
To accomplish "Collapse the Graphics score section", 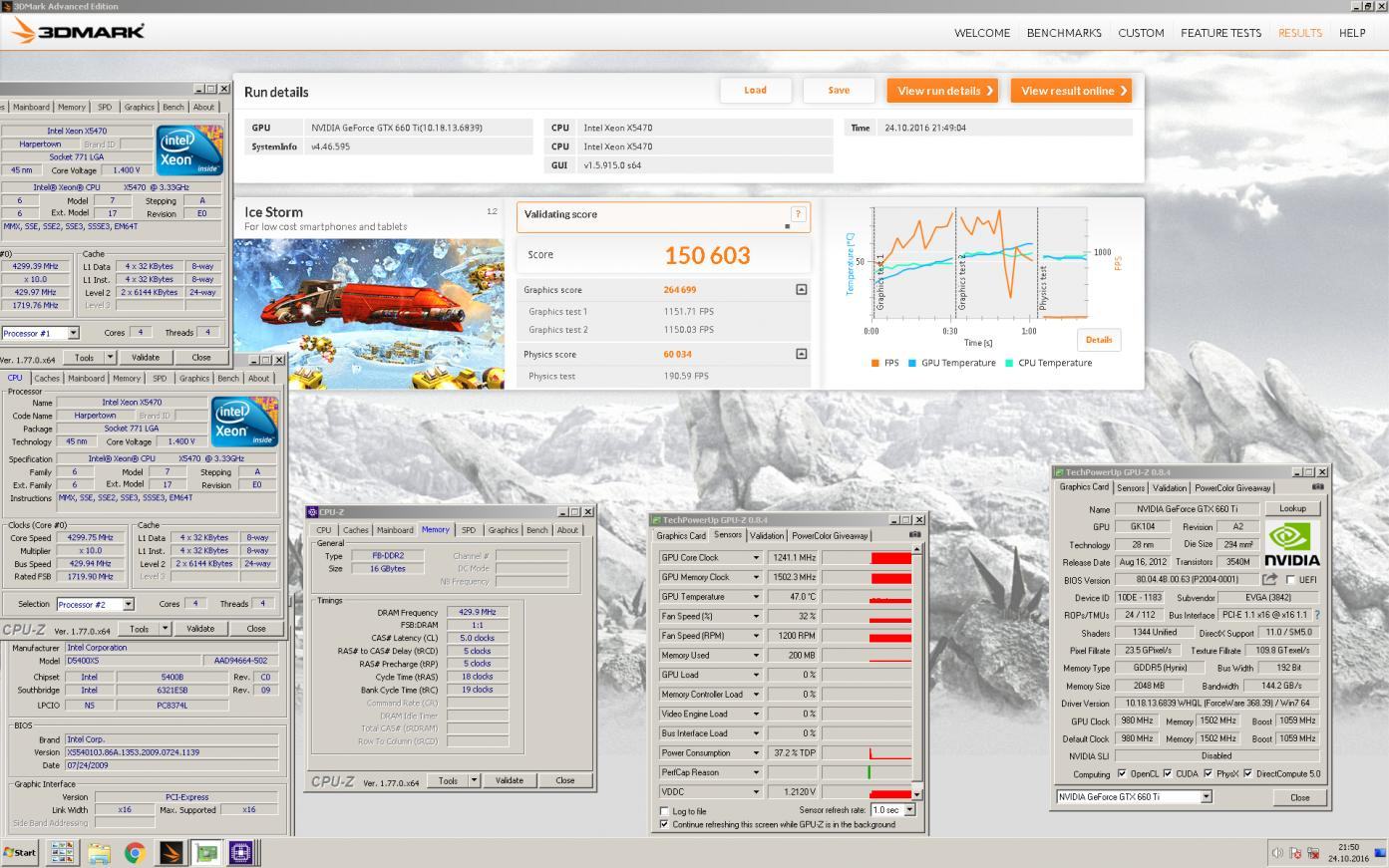I will click(x=801, y=290).
